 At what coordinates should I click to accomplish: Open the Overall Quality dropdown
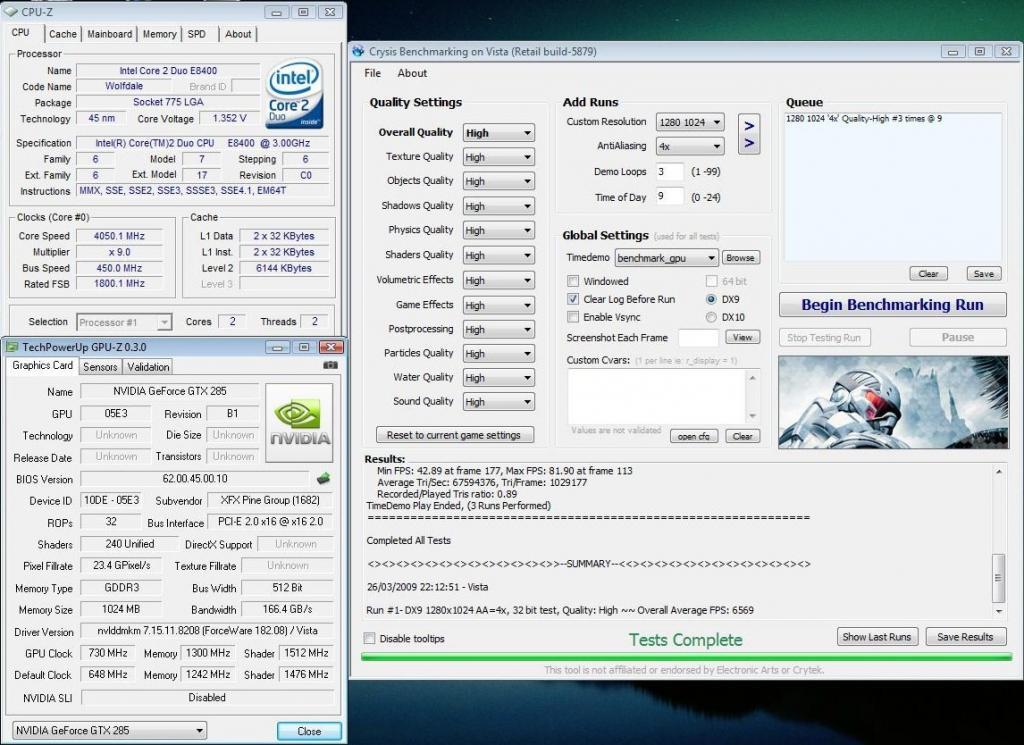(498, 133)
